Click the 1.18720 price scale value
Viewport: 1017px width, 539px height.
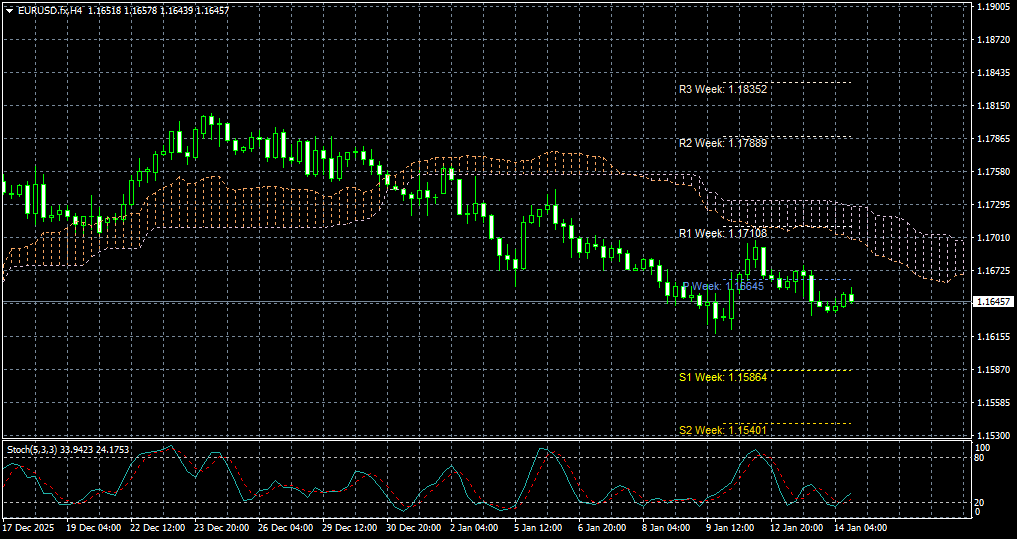pos(993,40)
